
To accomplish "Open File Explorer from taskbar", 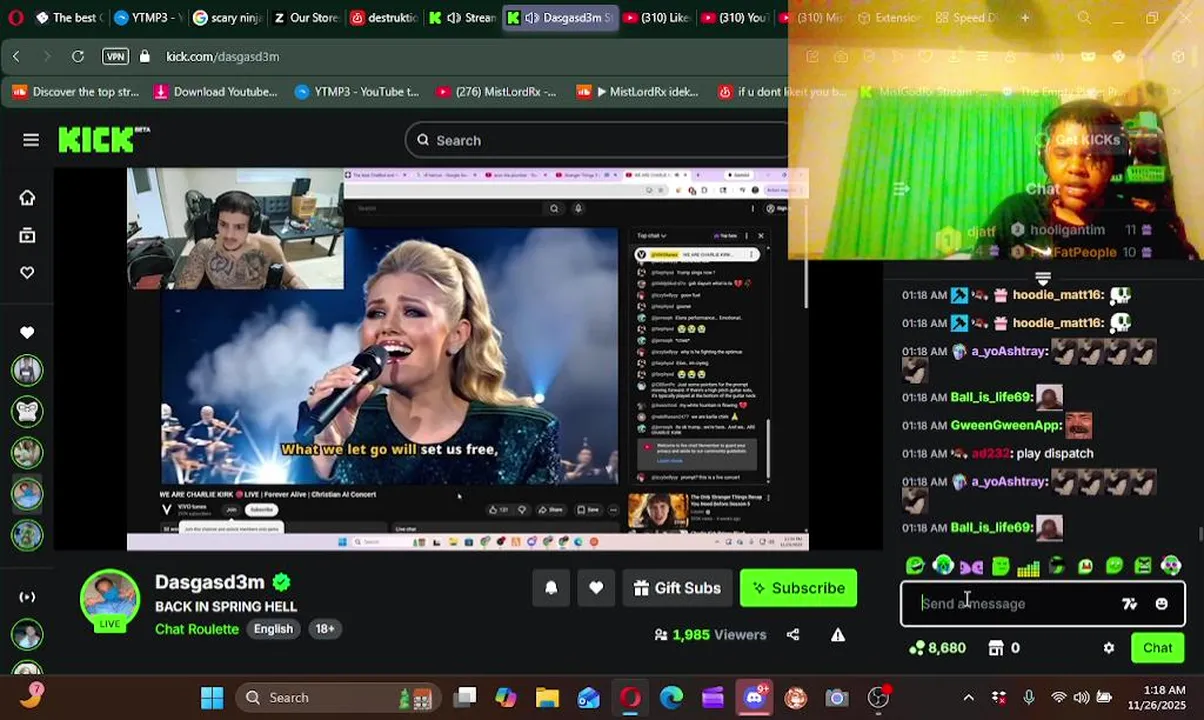I will click(547, 698).
